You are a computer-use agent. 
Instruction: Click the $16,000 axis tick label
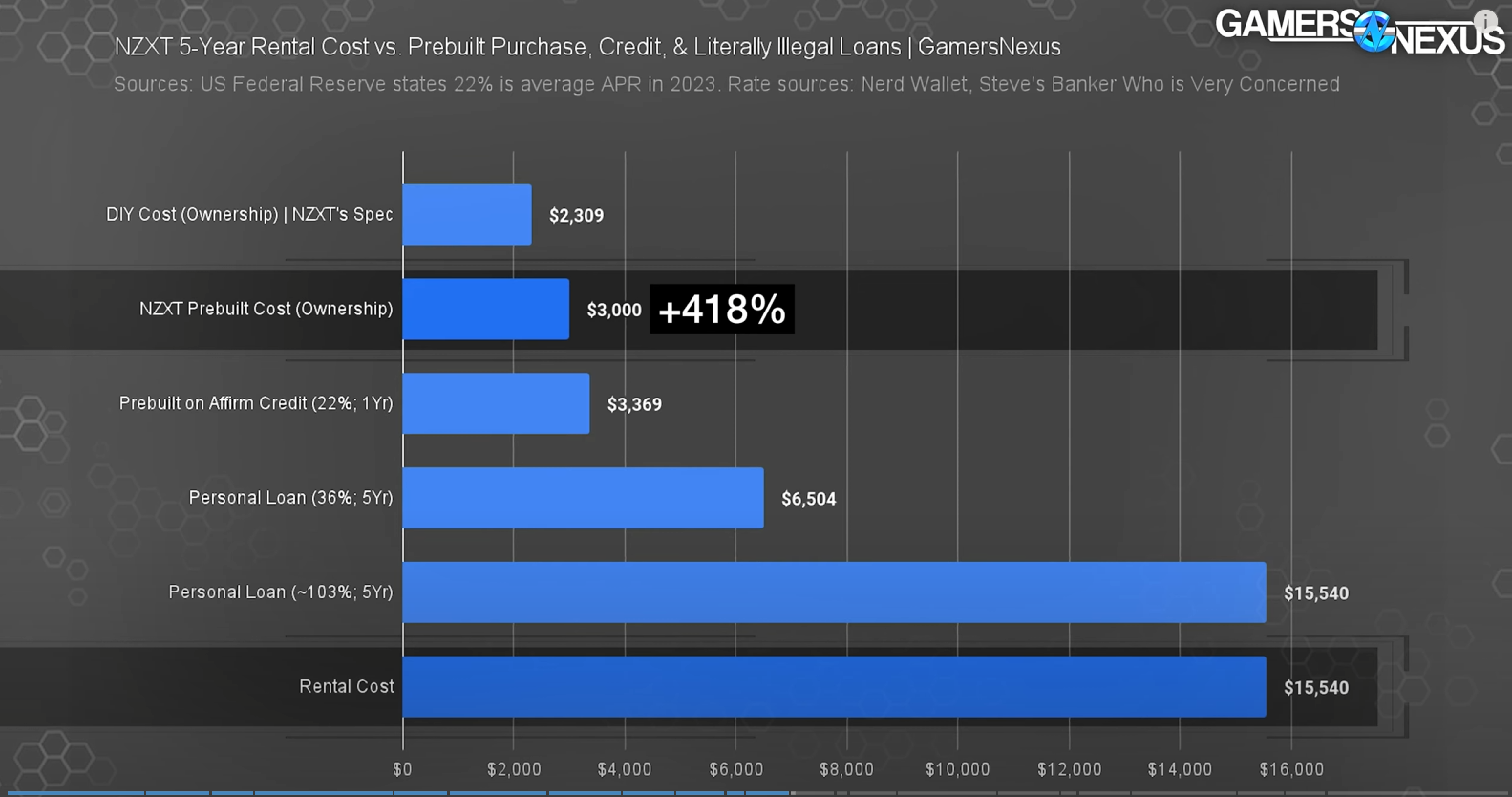point(1291,769)
